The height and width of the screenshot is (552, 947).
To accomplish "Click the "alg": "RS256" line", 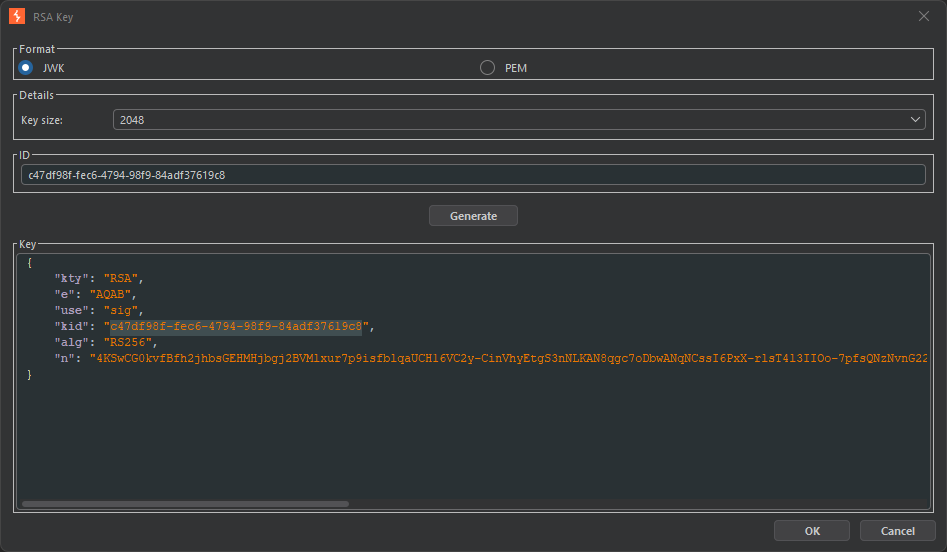I will coord(106,342).
